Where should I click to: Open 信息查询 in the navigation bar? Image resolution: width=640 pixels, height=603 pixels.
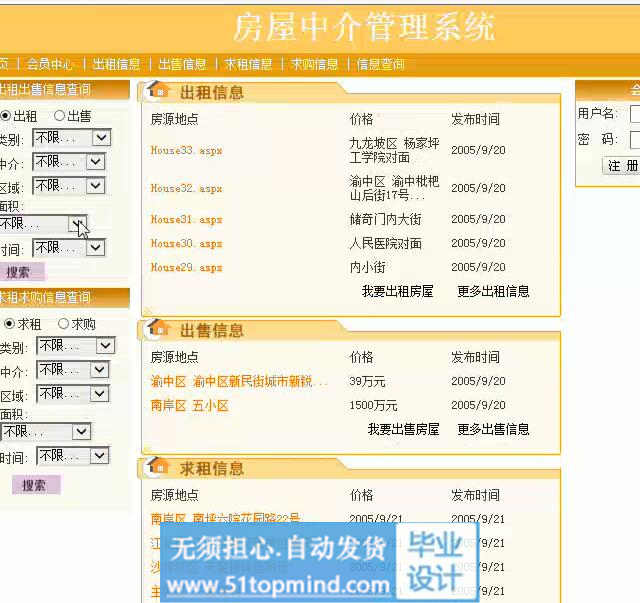[x=381, y=65]
